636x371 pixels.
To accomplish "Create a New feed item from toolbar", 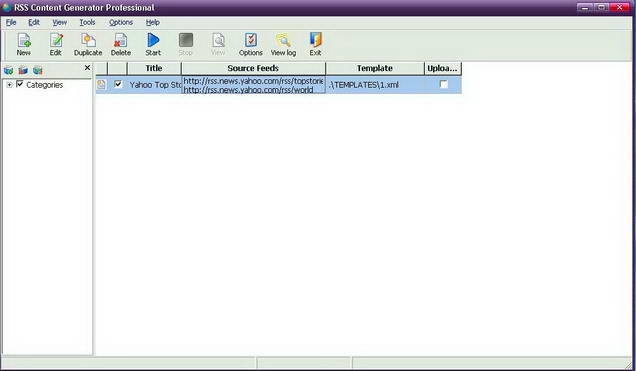I will [24, 45].
